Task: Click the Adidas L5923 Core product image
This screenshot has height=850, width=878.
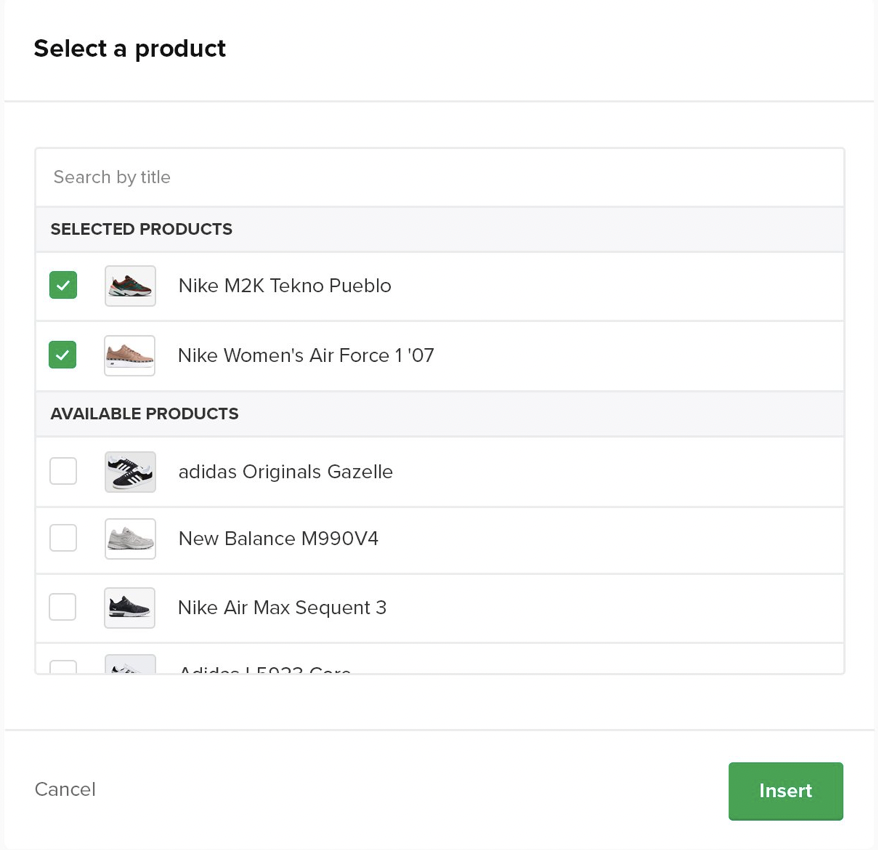Action: click(x=130, y=668)
